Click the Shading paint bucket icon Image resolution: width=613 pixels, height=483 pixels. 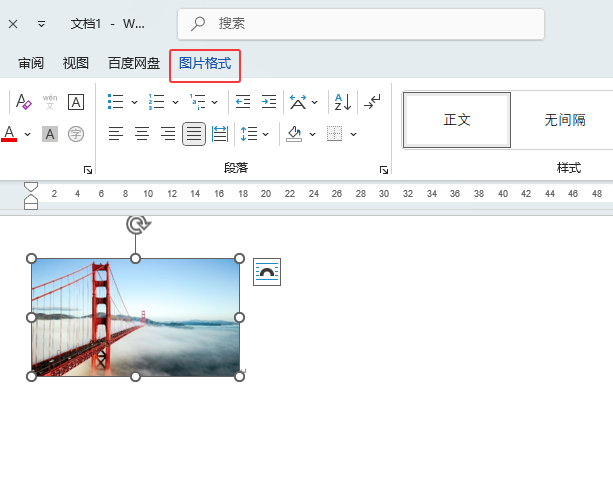tap(294, 134)
